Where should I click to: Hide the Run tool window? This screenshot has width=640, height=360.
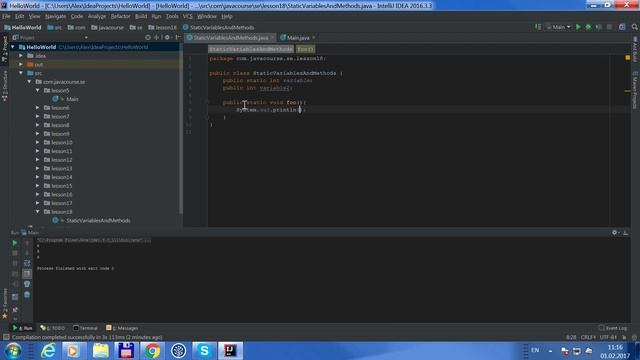(x=625, y=233)
